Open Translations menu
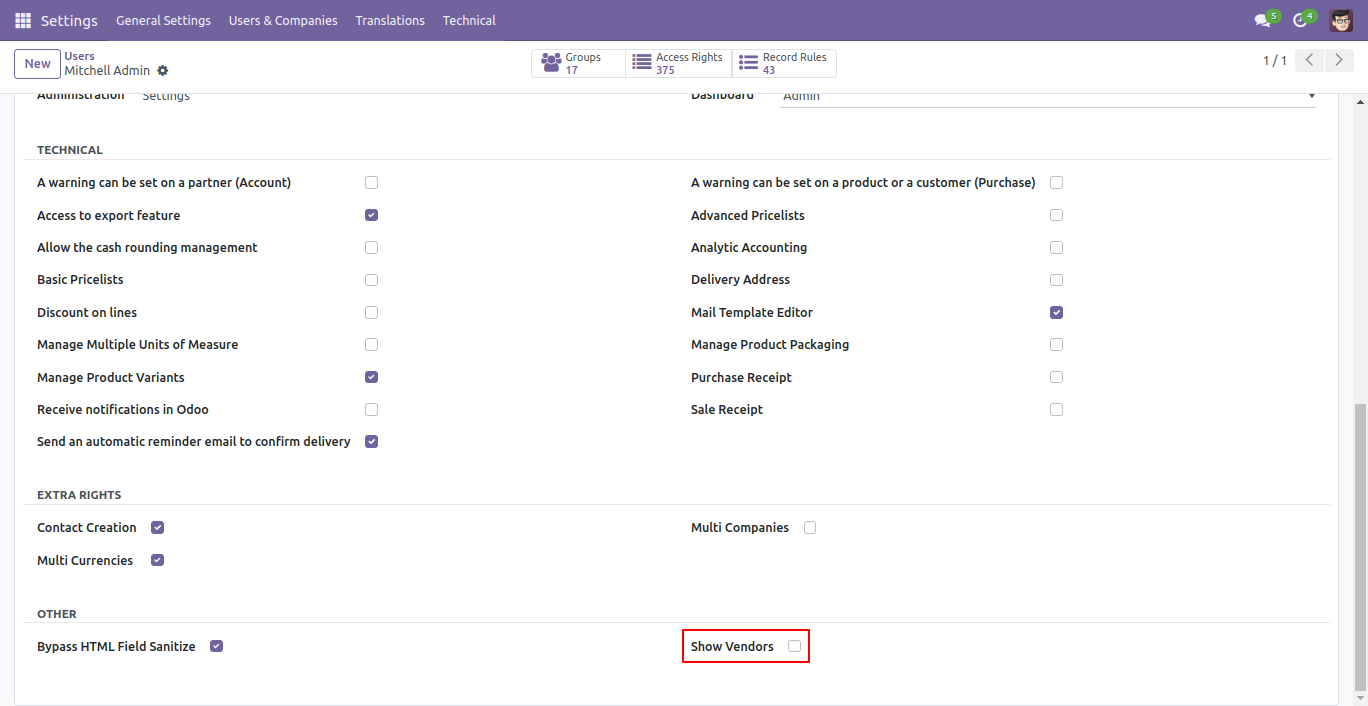Screen dimensions: 1368x706 [x=390, y=20]
